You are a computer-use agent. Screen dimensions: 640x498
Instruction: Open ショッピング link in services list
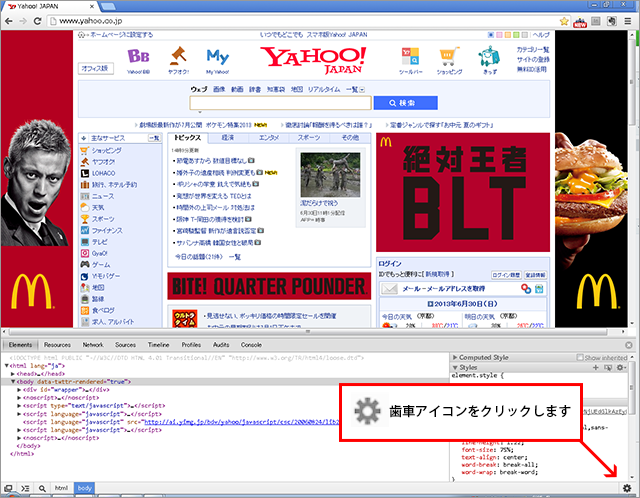click(x=106, y=150)
